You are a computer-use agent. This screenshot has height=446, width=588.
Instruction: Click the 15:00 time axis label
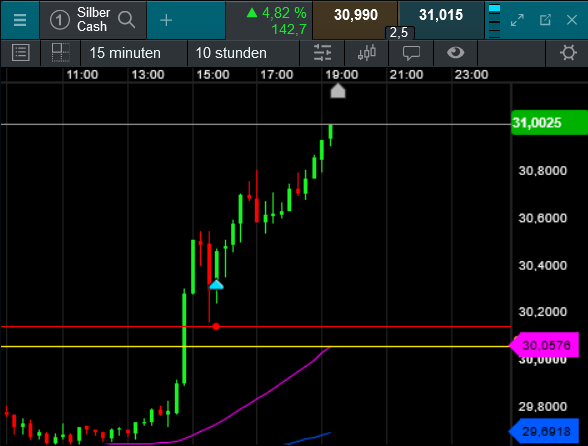[213, 75]
